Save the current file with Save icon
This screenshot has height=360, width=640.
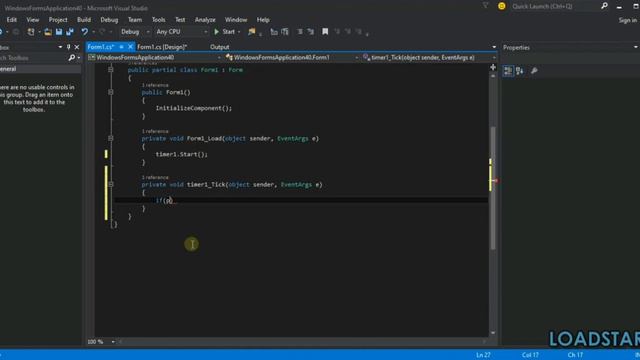pos(59,32)
